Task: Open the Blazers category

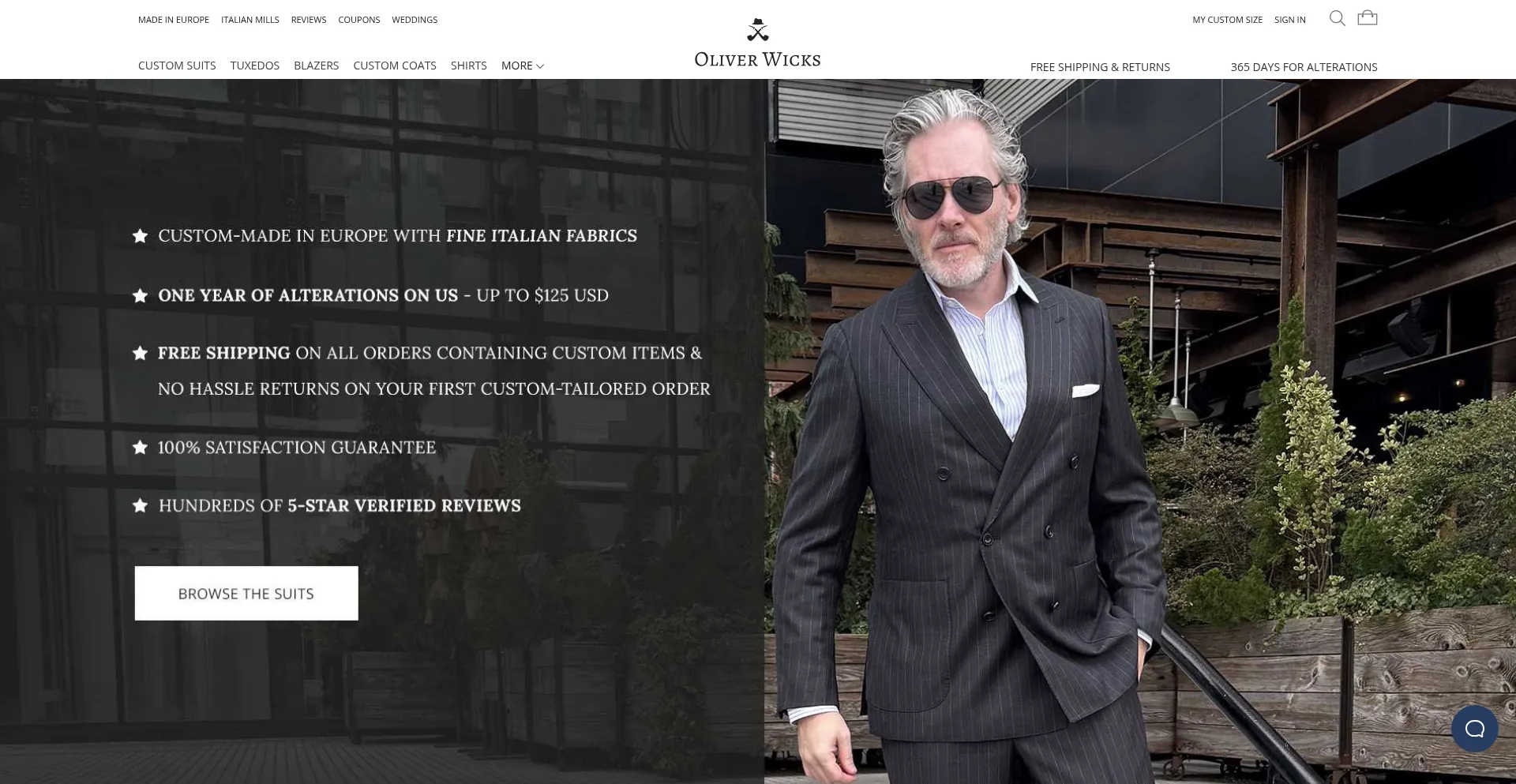Action: (x=317, y=66)
